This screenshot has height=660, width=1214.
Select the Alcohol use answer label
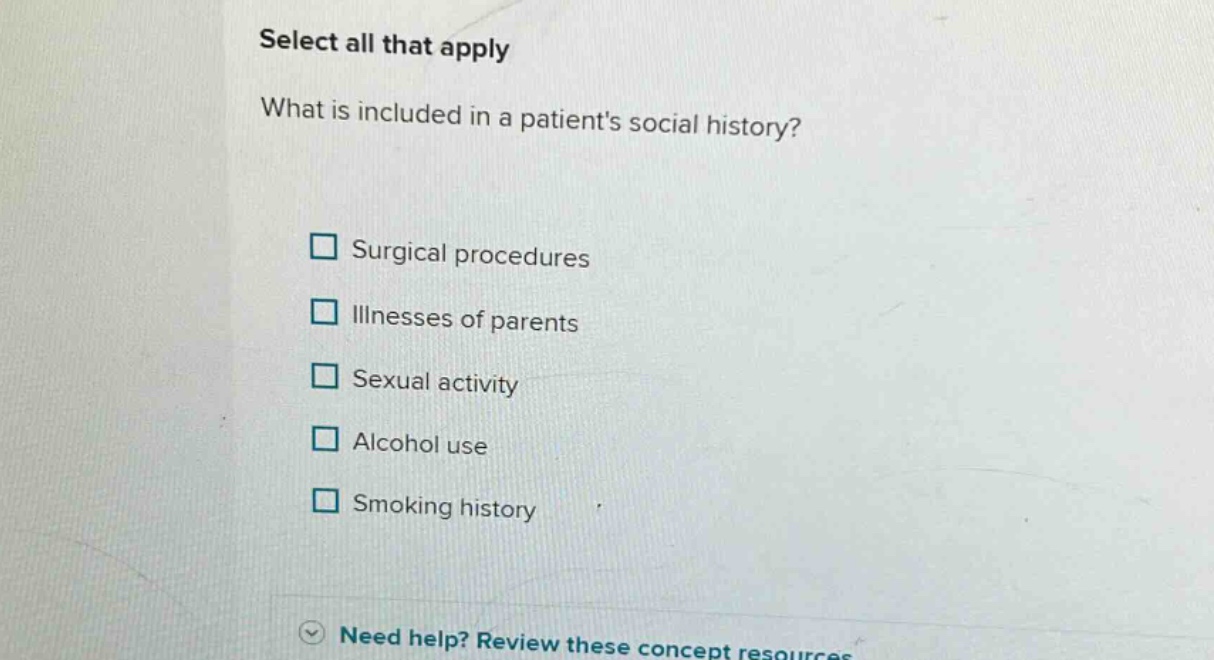[420, 446]
